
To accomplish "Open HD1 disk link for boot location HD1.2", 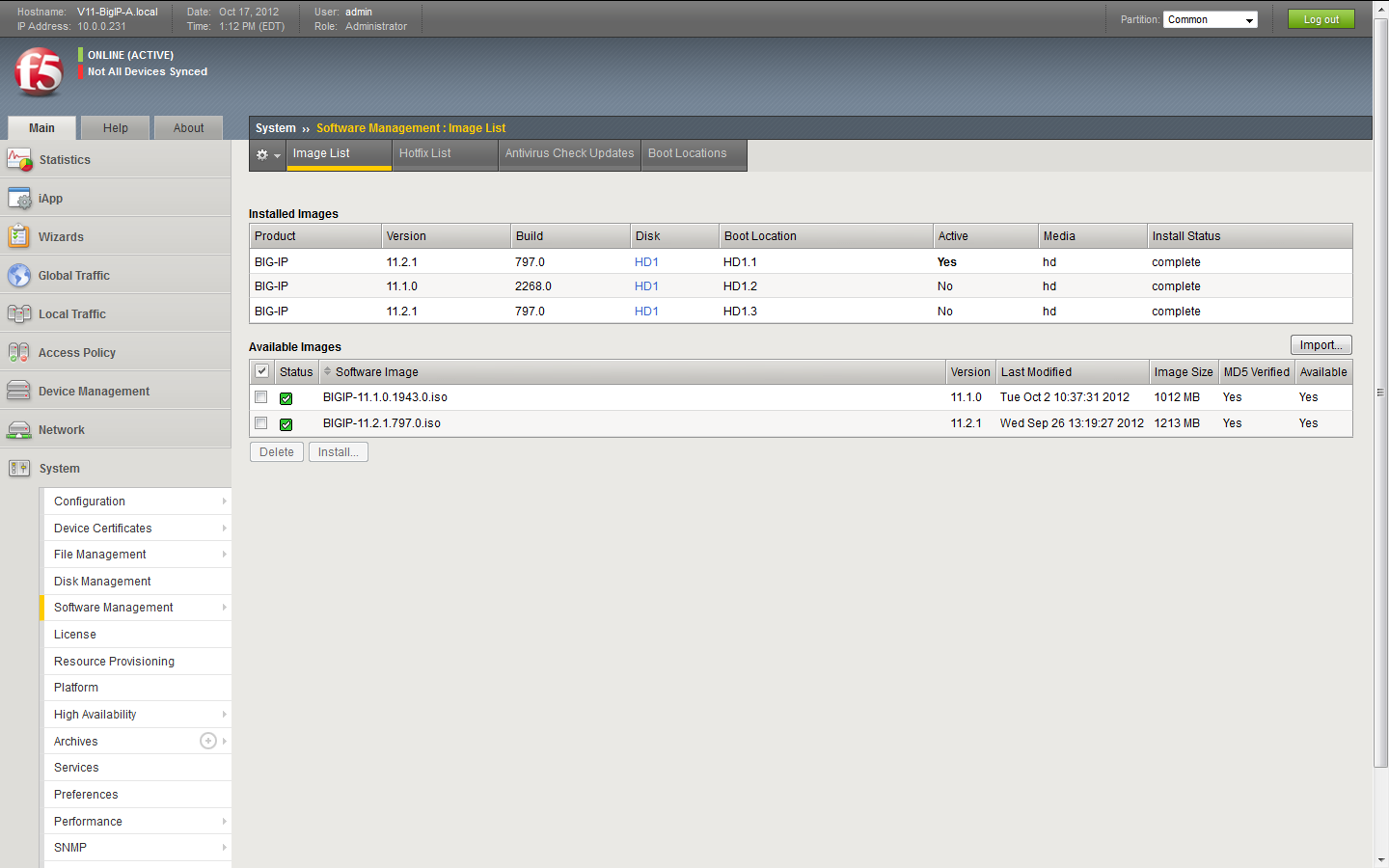I will coord(646,286).
